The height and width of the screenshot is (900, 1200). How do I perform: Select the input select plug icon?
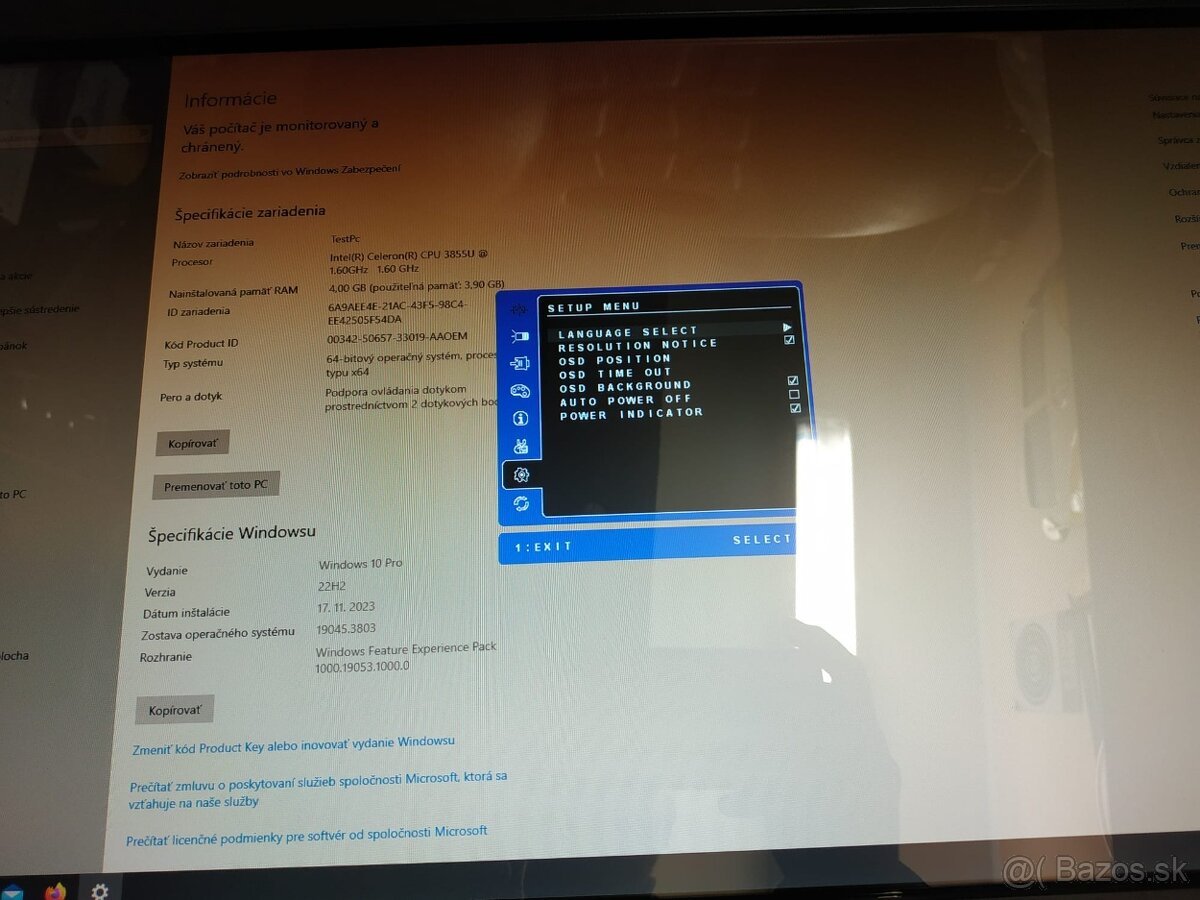[x=521, y=362]
